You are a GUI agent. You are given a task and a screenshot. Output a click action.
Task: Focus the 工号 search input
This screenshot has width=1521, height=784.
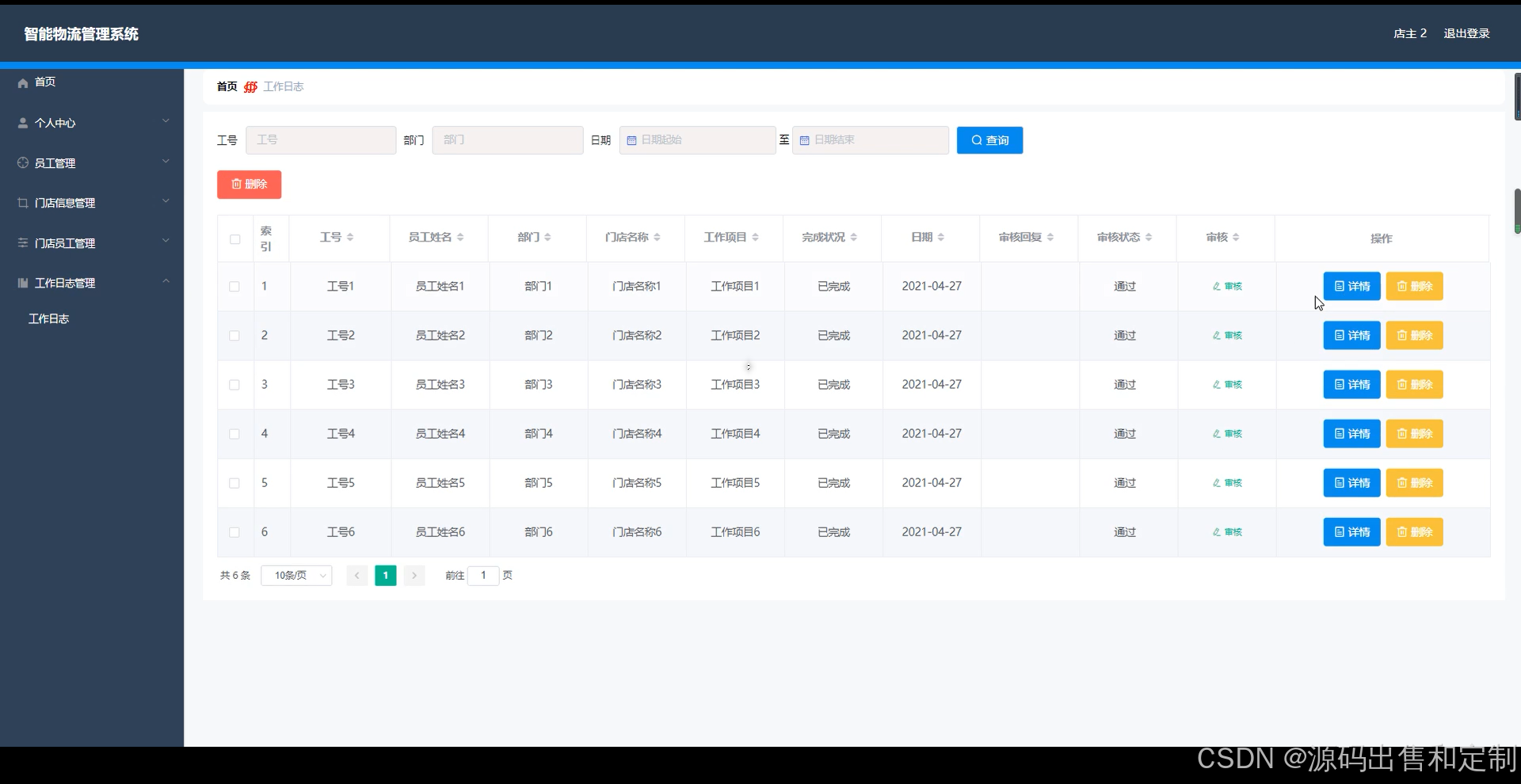[x=321, y=140]
